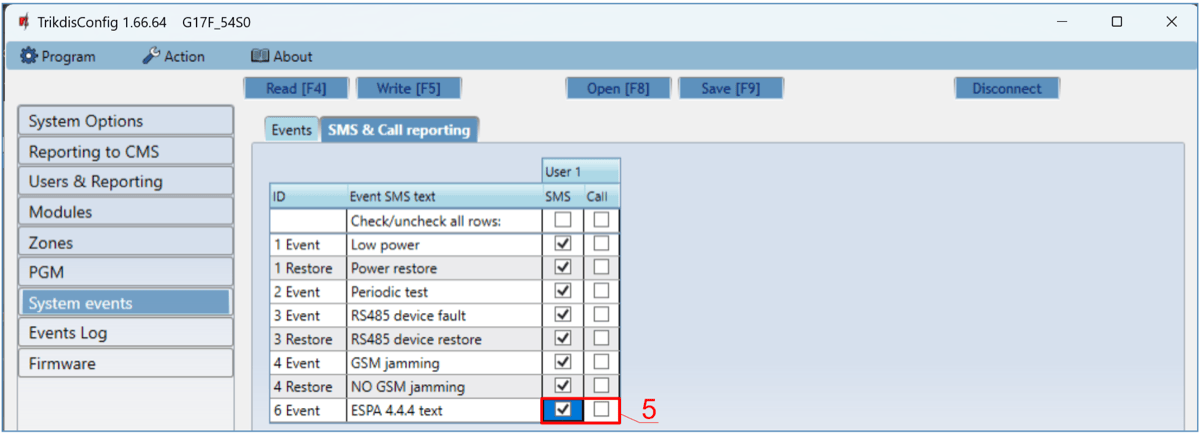1200x436 pixels.
Task: Uncheck SMS for Low power event
Action: coord(562,243)
